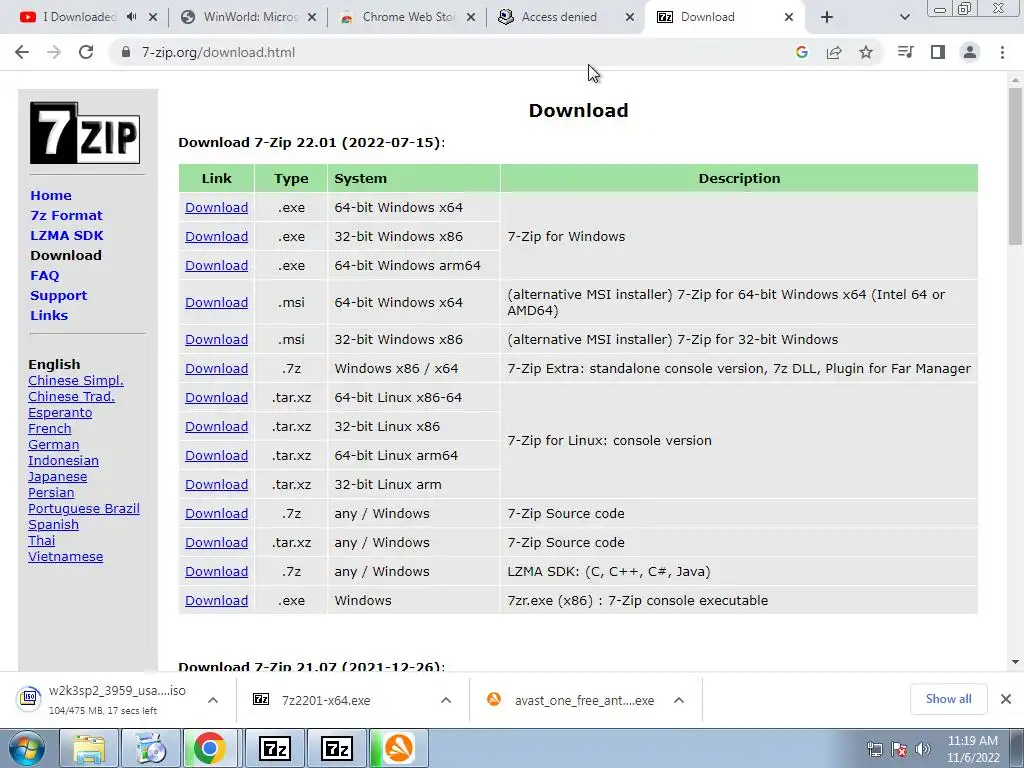Open Support in the sidebar
This screenshot has height=768, width=1024.
point(58,295)
